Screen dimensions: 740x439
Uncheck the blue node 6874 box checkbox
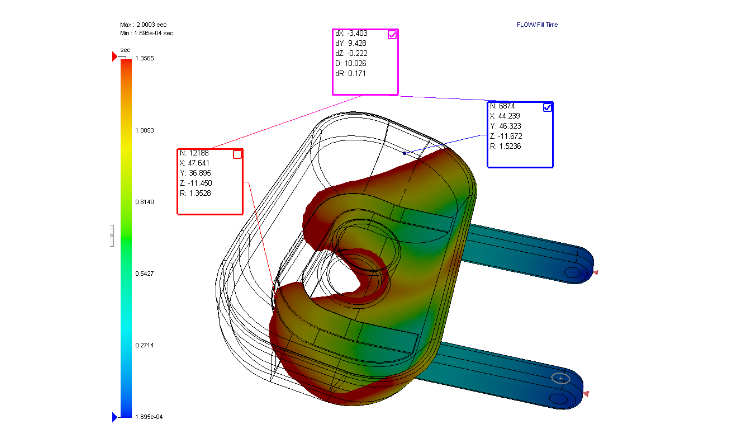pos(547,108)
